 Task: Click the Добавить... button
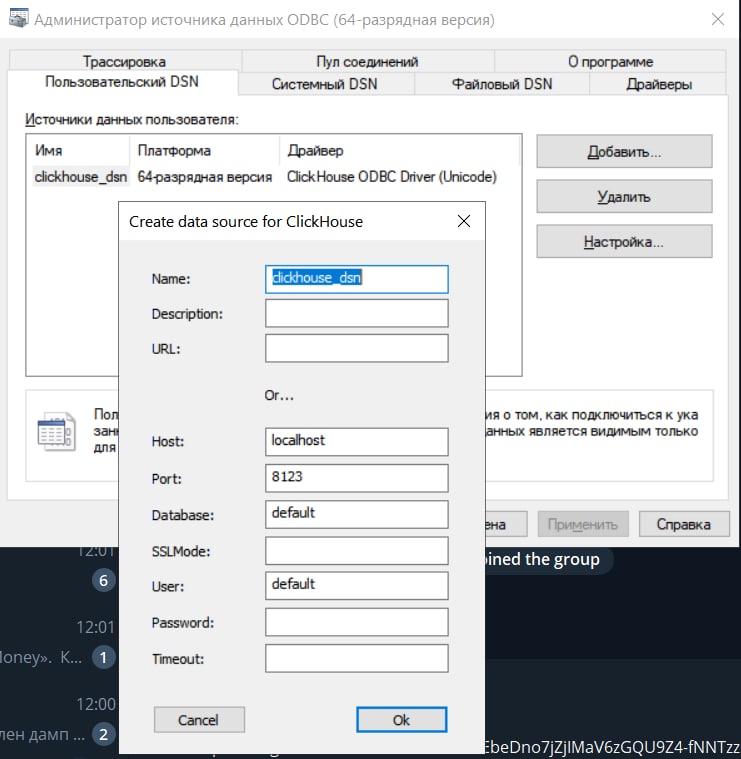[624, 152]
